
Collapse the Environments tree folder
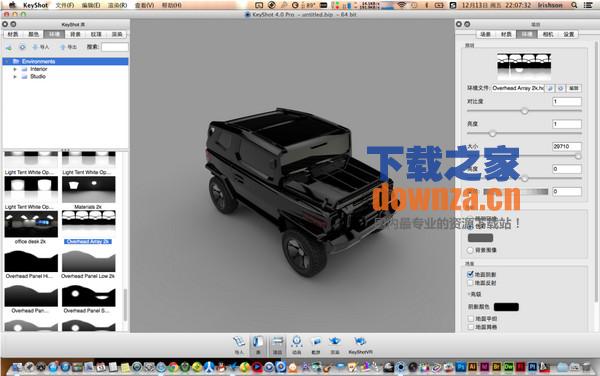point(7,61)
